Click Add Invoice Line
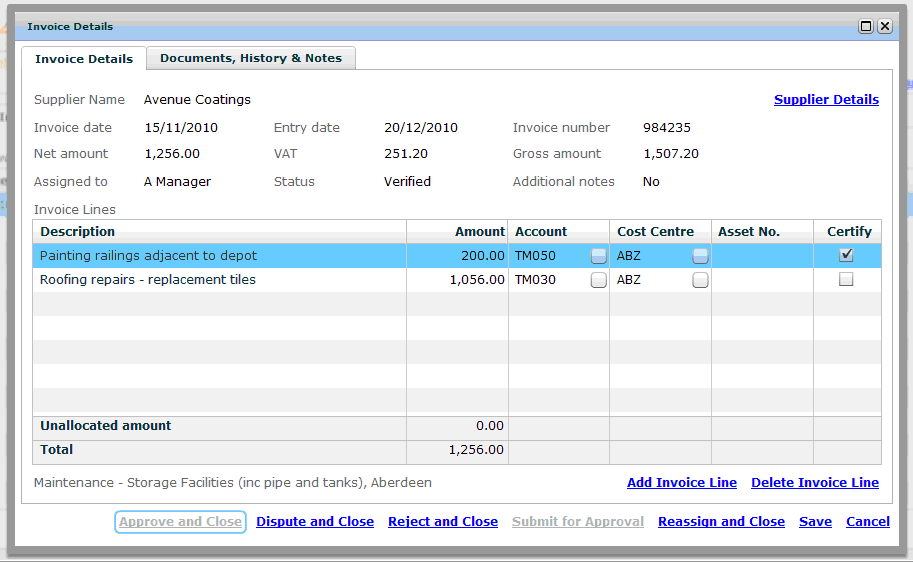This screenshot has height=563, width=913. pos(682,483)
